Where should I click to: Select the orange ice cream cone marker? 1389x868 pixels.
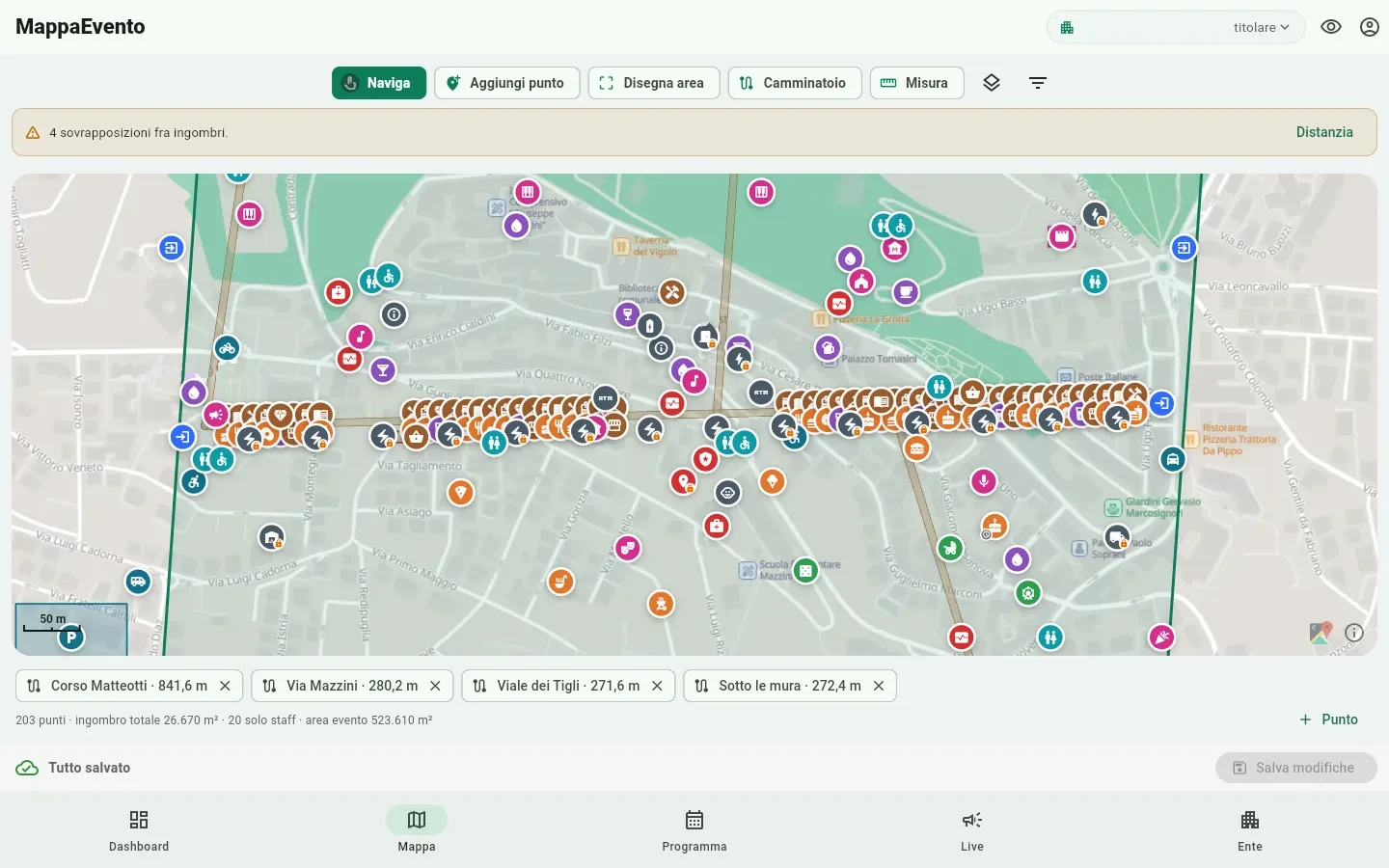[772, 481]
